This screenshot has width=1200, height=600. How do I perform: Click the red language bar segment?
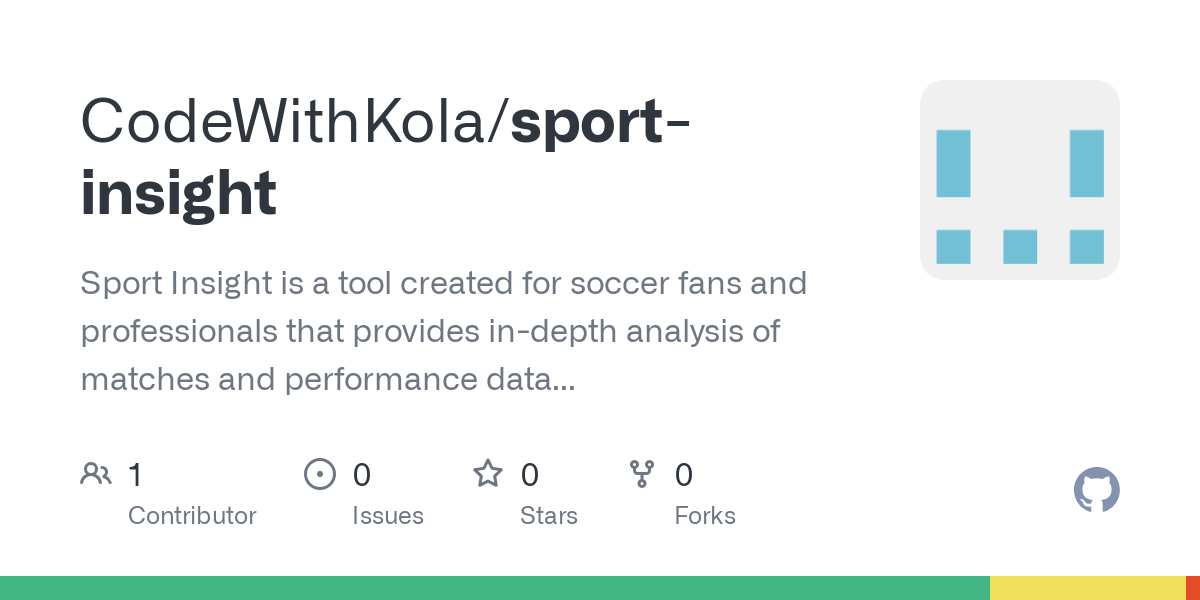(1193, 588)
